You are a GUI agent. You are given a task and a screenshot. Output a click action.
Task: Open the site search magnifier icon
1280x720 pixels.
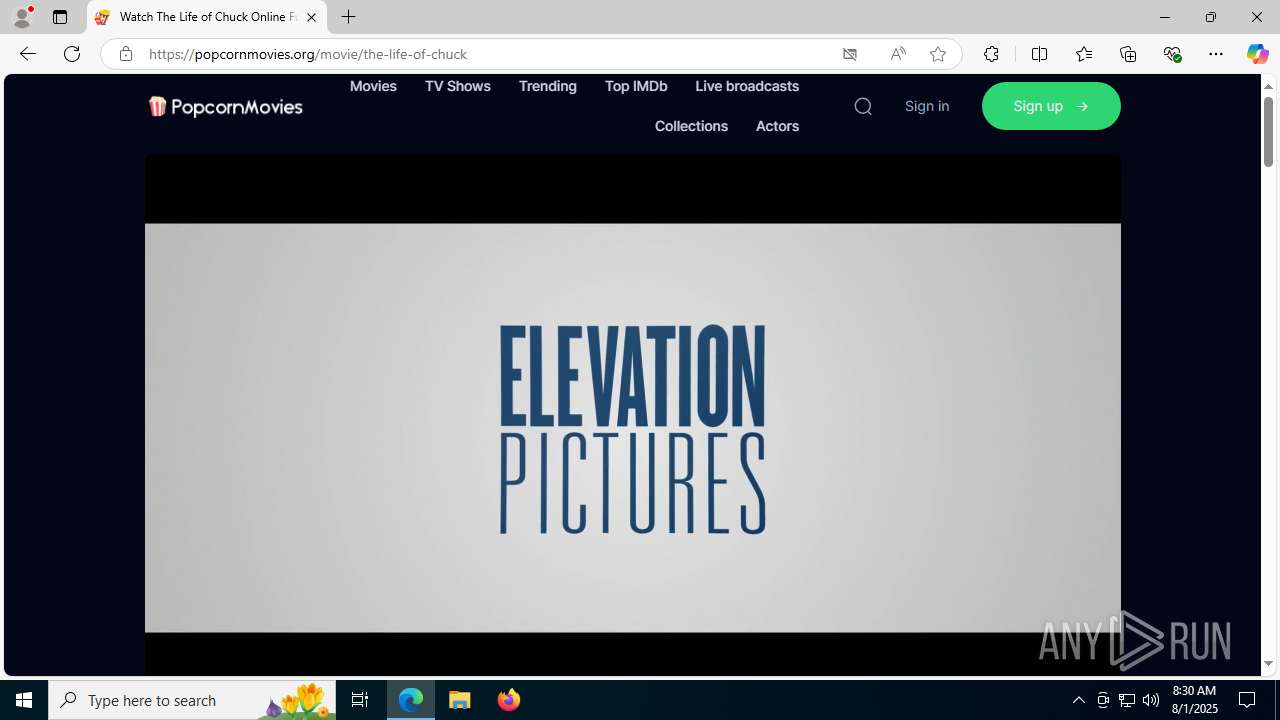point(863,106)
